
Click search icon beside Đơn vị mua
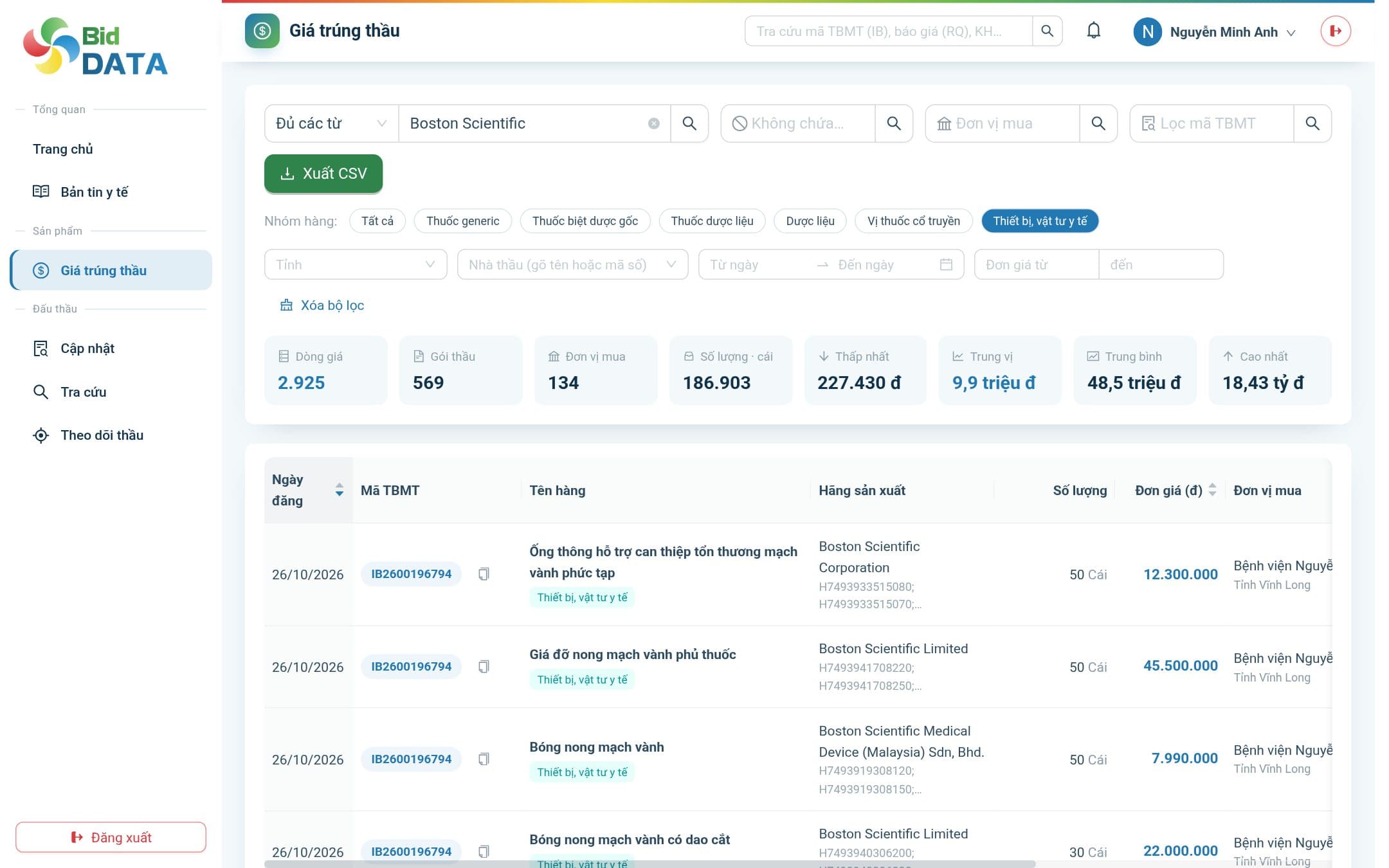tap(1098, 123)
